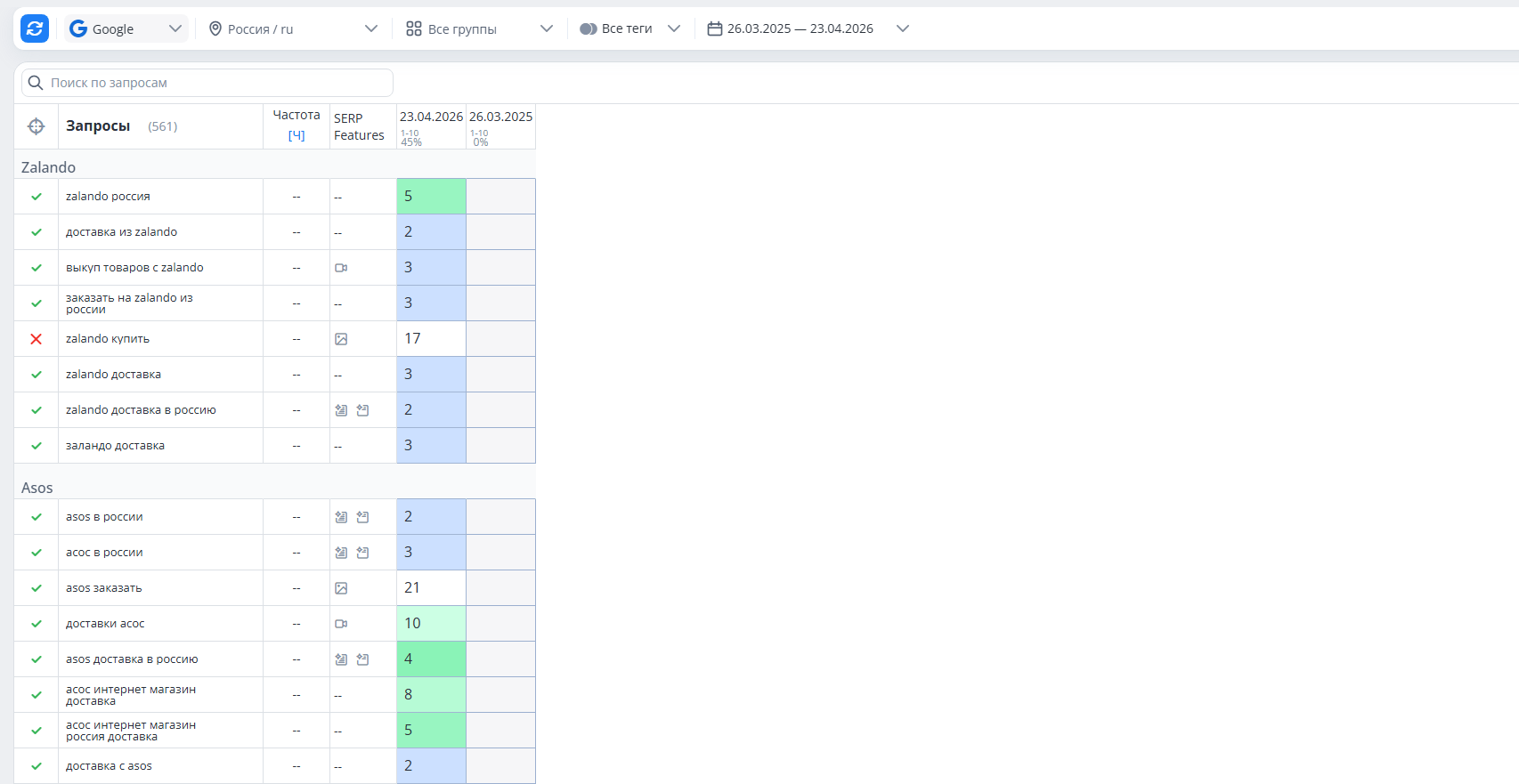Click the query zalando россия
This screenshot has height=784, width=1519.
tap(108, 197)
